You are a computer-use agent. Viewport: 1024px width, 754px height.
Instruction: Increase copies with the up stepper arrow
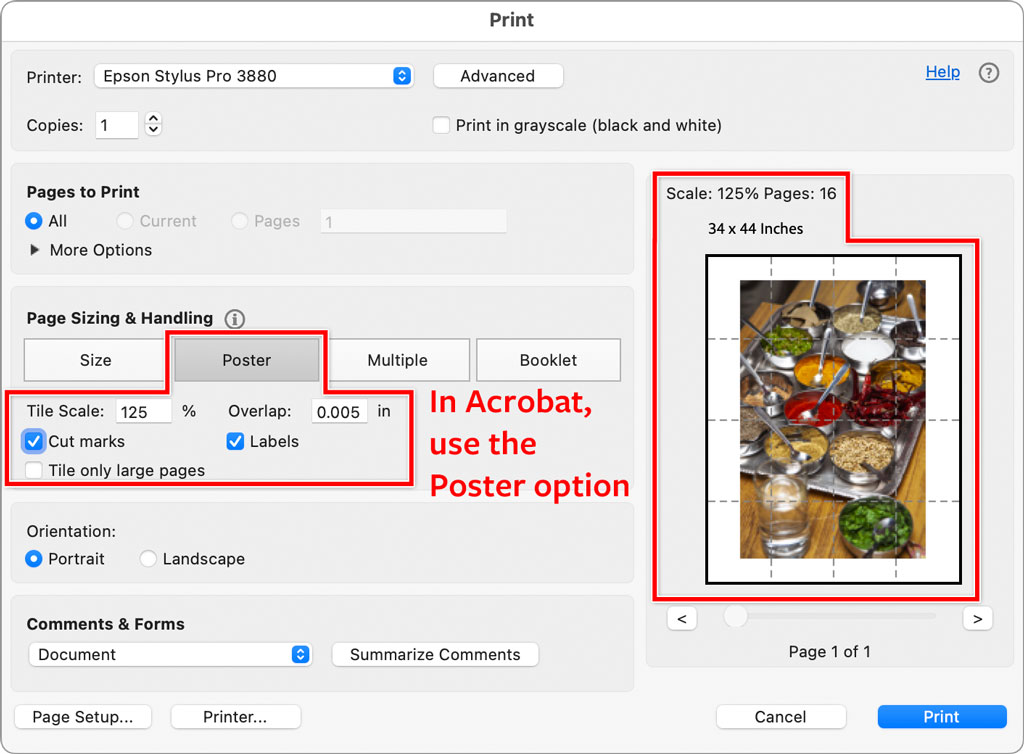(153, 118)
